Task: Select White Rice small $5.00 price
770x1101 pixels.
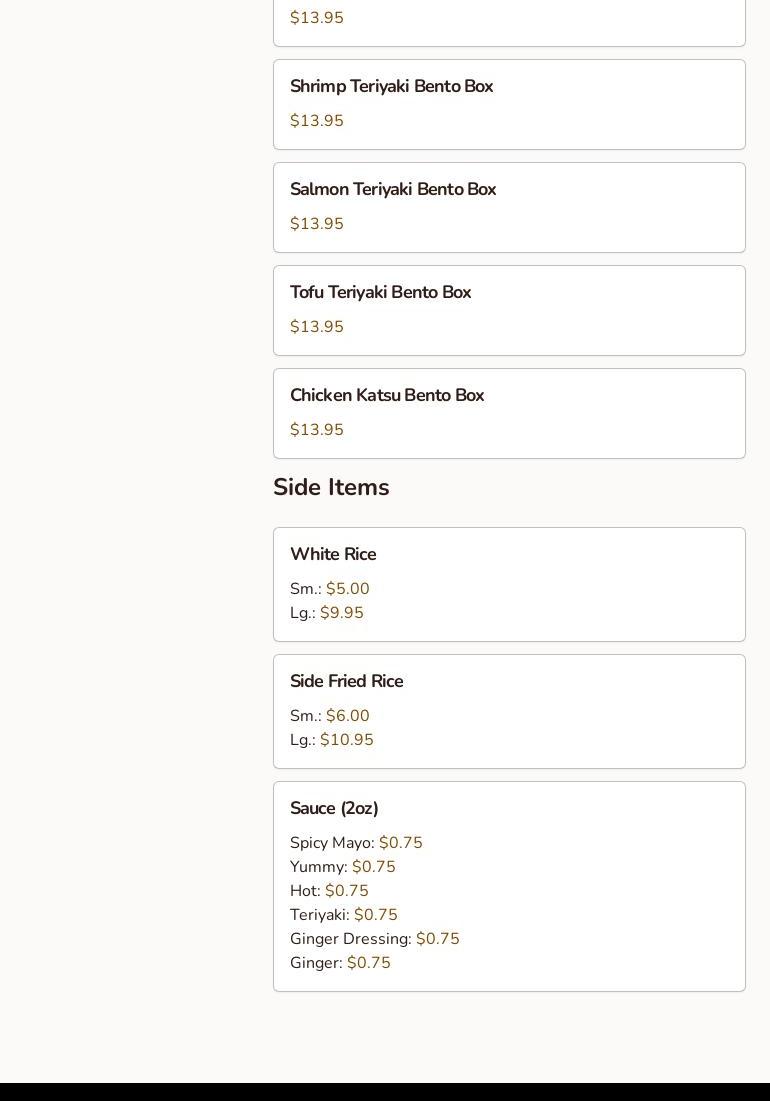Action: [329, 588]
